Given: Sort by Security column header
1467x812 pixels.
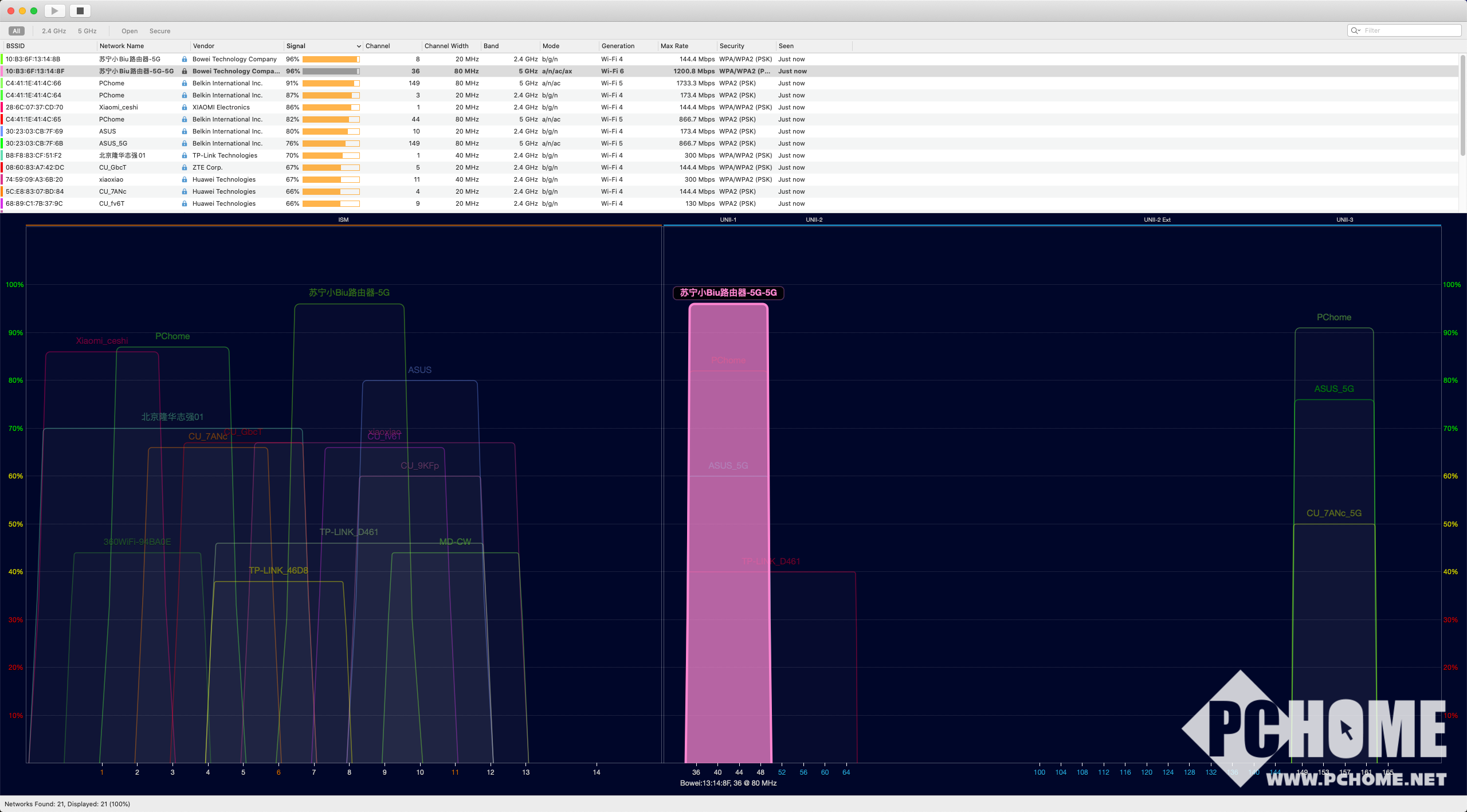Looking at the screenshot, I should click(x=747, y=46).
